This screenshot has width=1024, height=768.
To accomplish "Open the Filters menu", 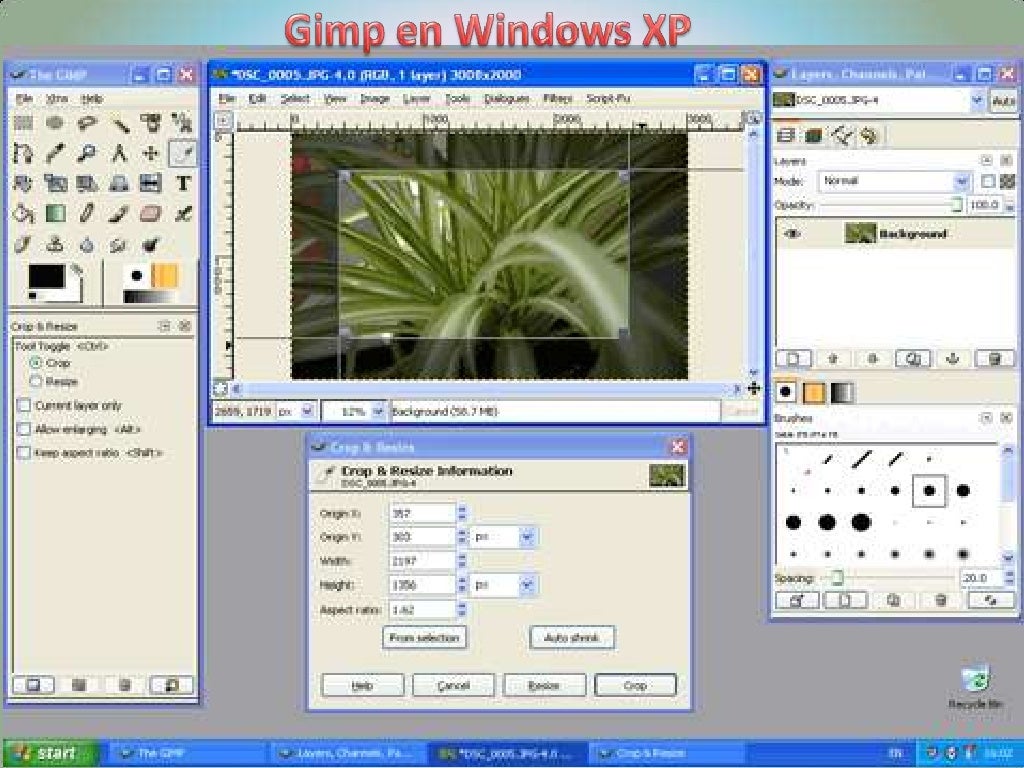I will coord(557,99).
